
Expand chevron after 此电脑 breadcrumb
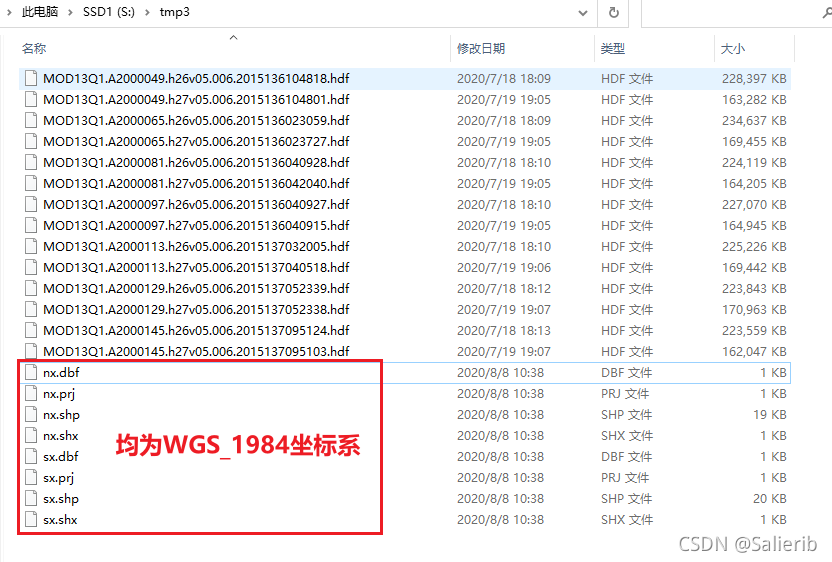70,12
